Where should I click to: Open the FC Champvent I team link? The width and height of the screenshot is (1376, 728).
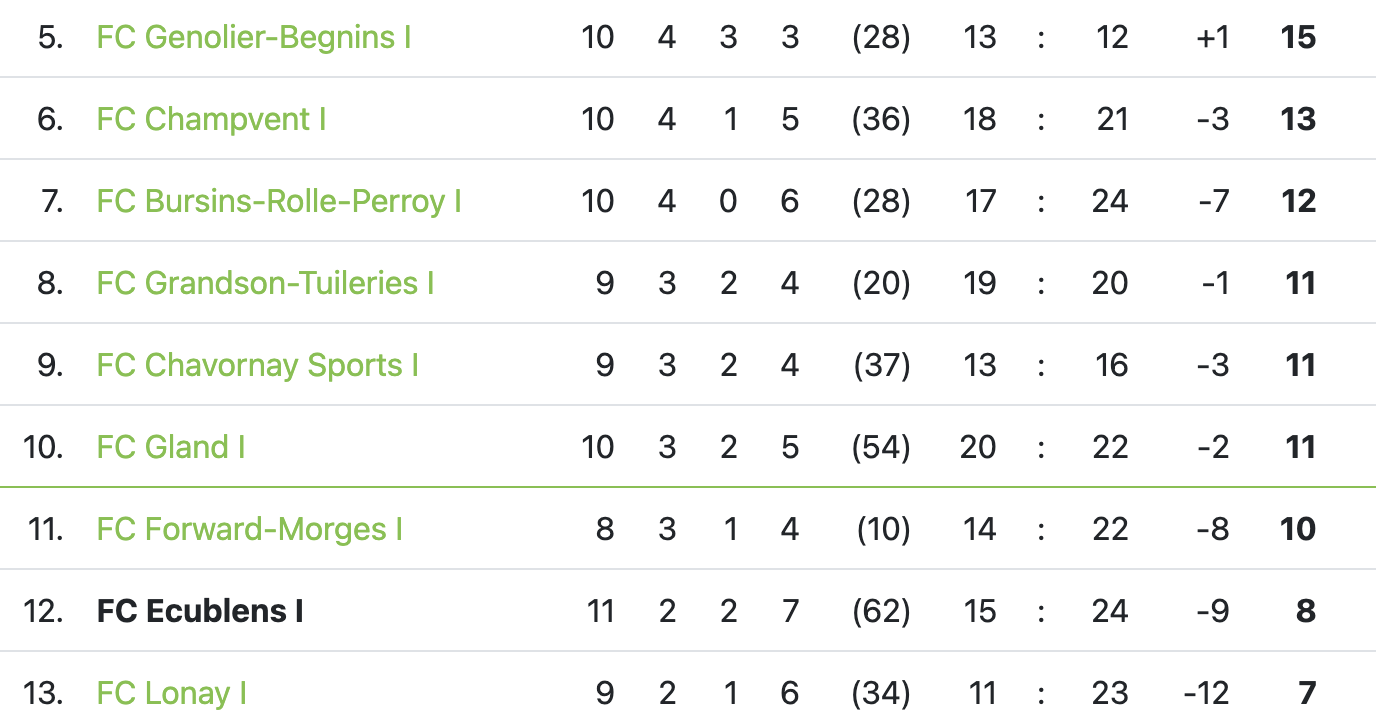point(211,119)
